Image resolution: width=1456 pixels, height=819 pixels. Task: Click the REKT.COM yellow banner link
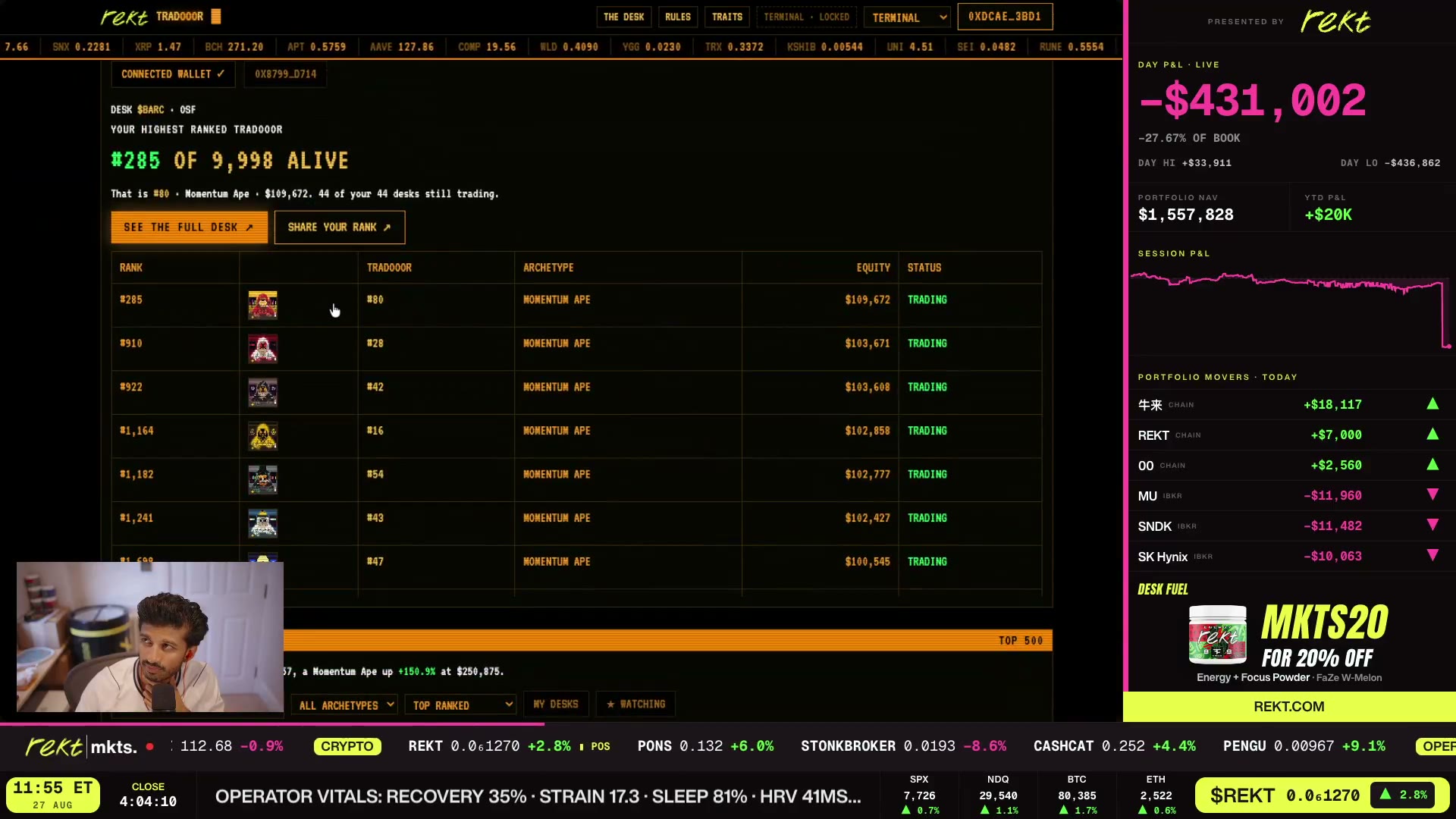coord(1289,707)
